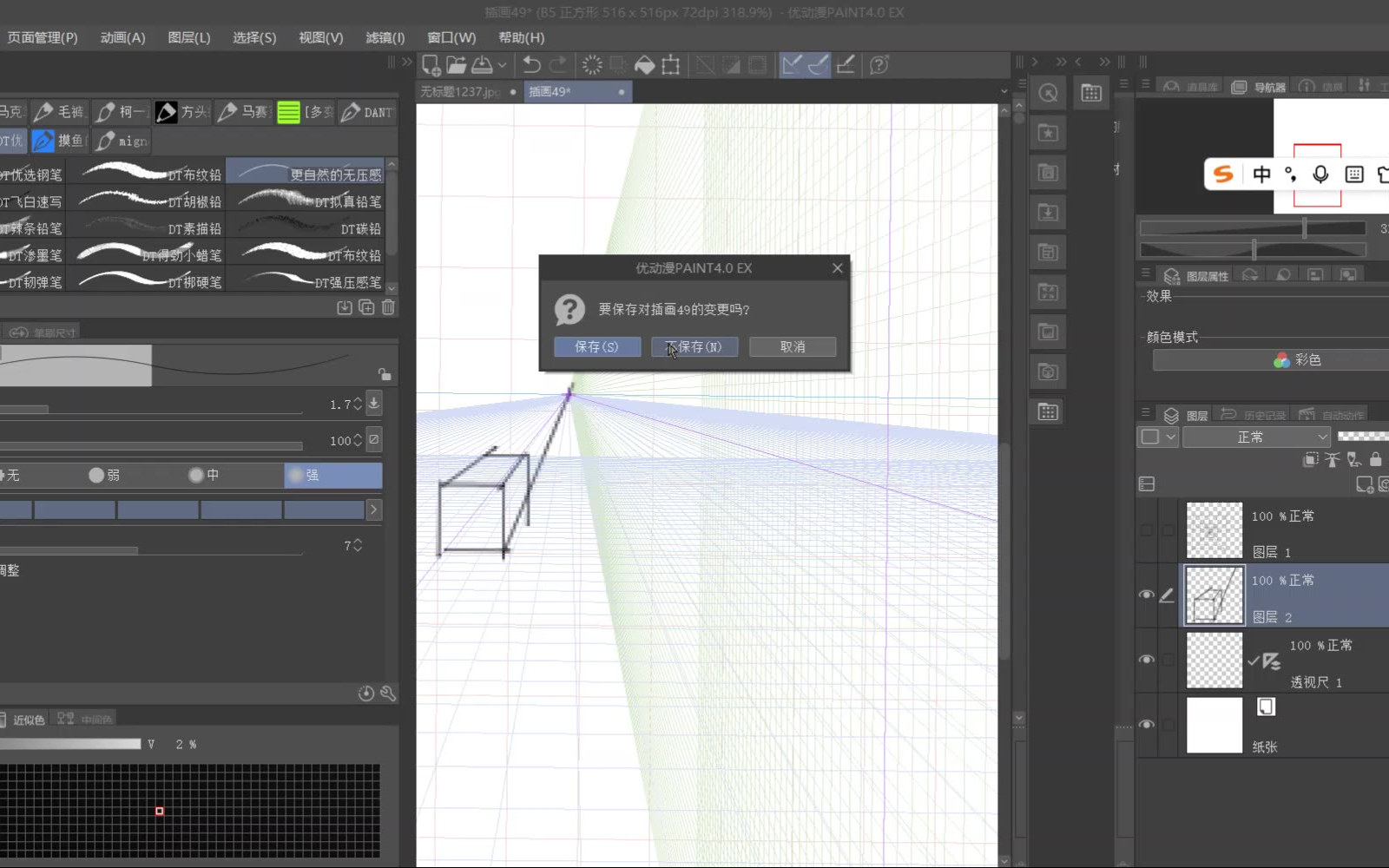Click the Open file folder icon
Viewport: 1389px width, 868px height.
(456, 65)
